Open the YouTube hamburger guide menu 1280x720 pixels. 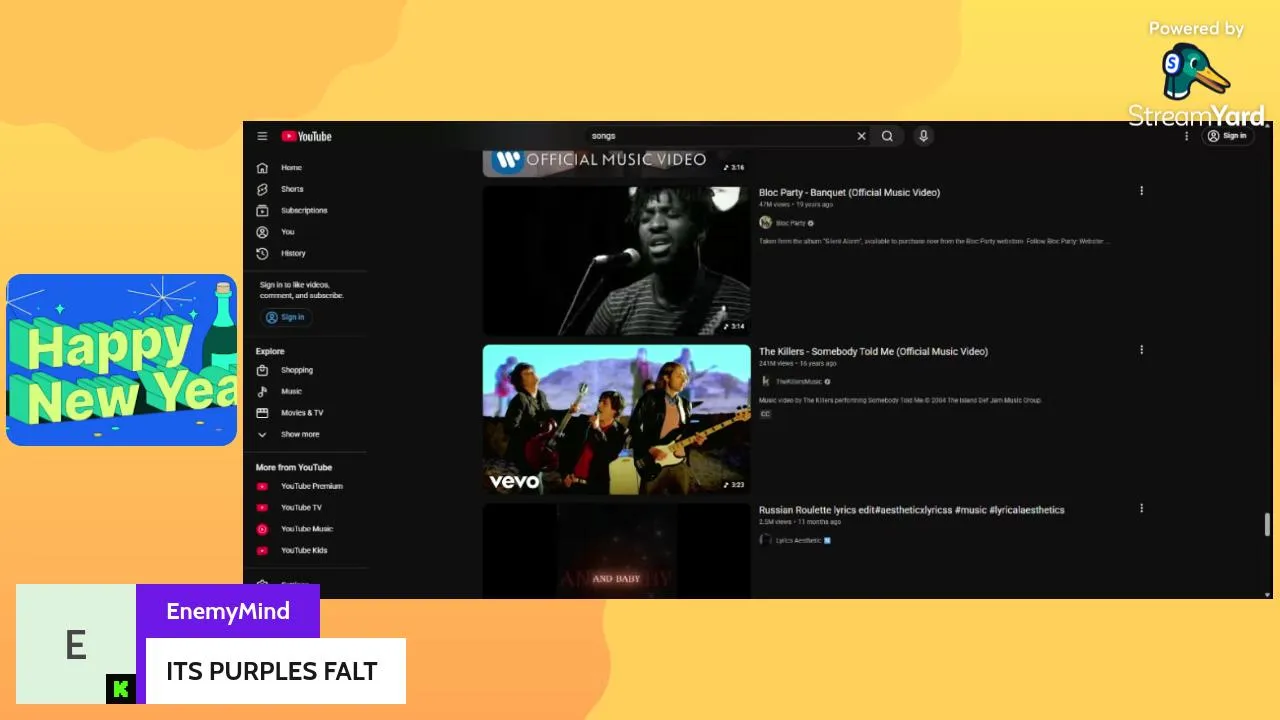(x=262, y=136)
